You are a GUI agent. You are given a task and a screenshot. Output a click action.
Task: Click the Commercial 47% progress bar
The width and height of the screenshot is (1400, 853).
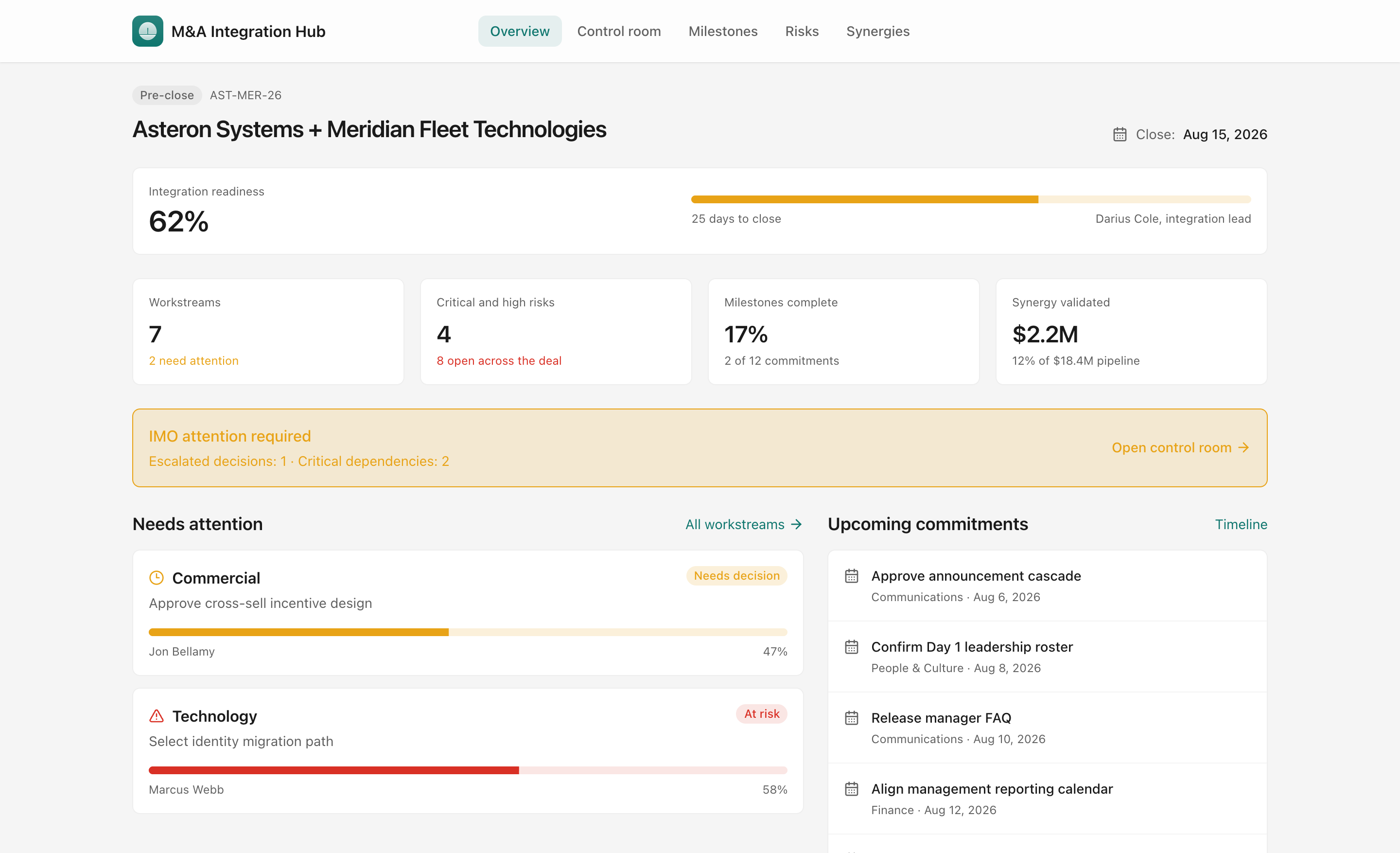pyautogui.click(x=468, y=633)
